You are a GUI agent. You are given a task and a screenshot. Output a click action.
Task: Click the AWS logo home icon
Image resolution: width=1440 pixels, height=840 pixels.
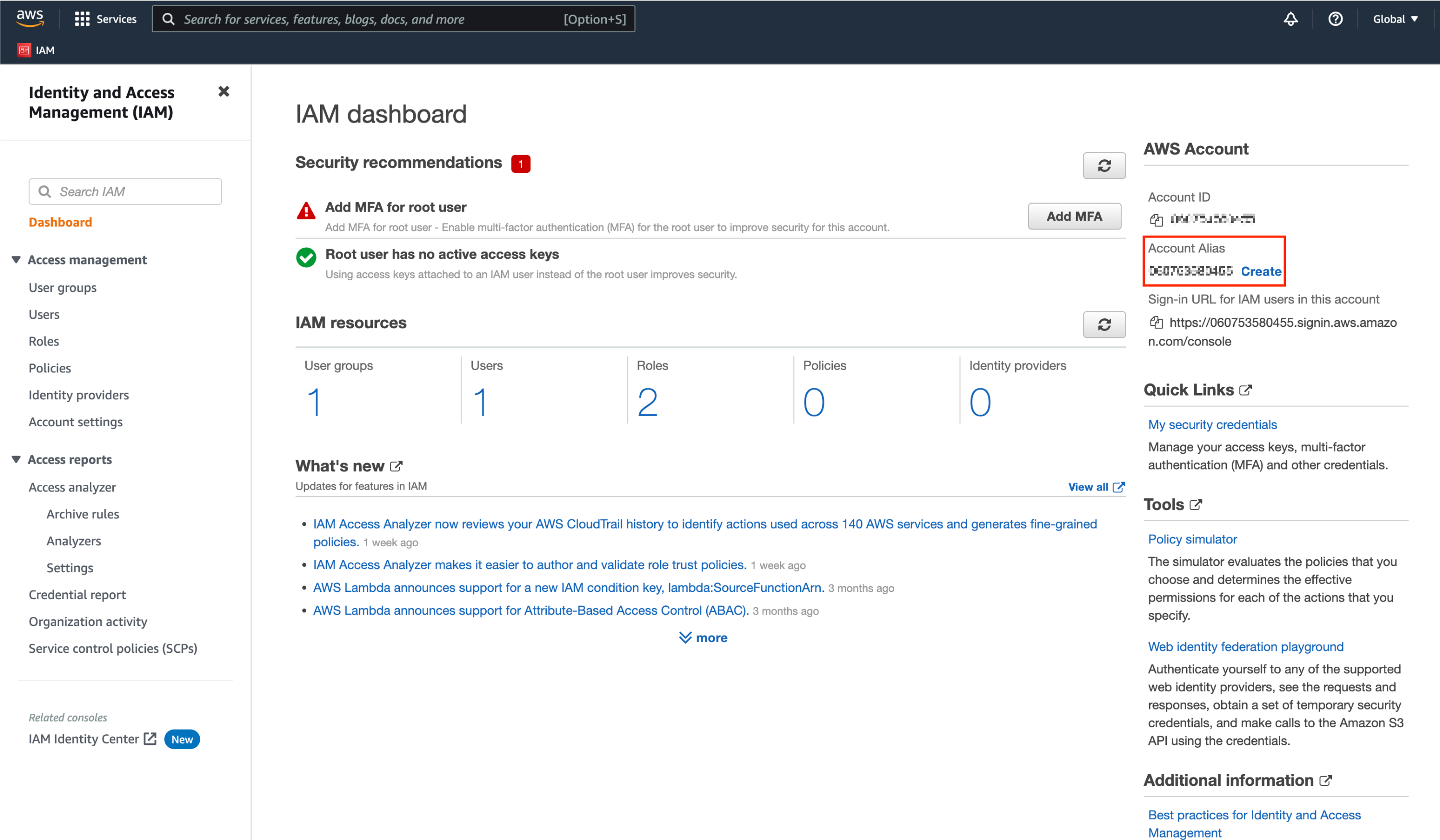[30, 18]
